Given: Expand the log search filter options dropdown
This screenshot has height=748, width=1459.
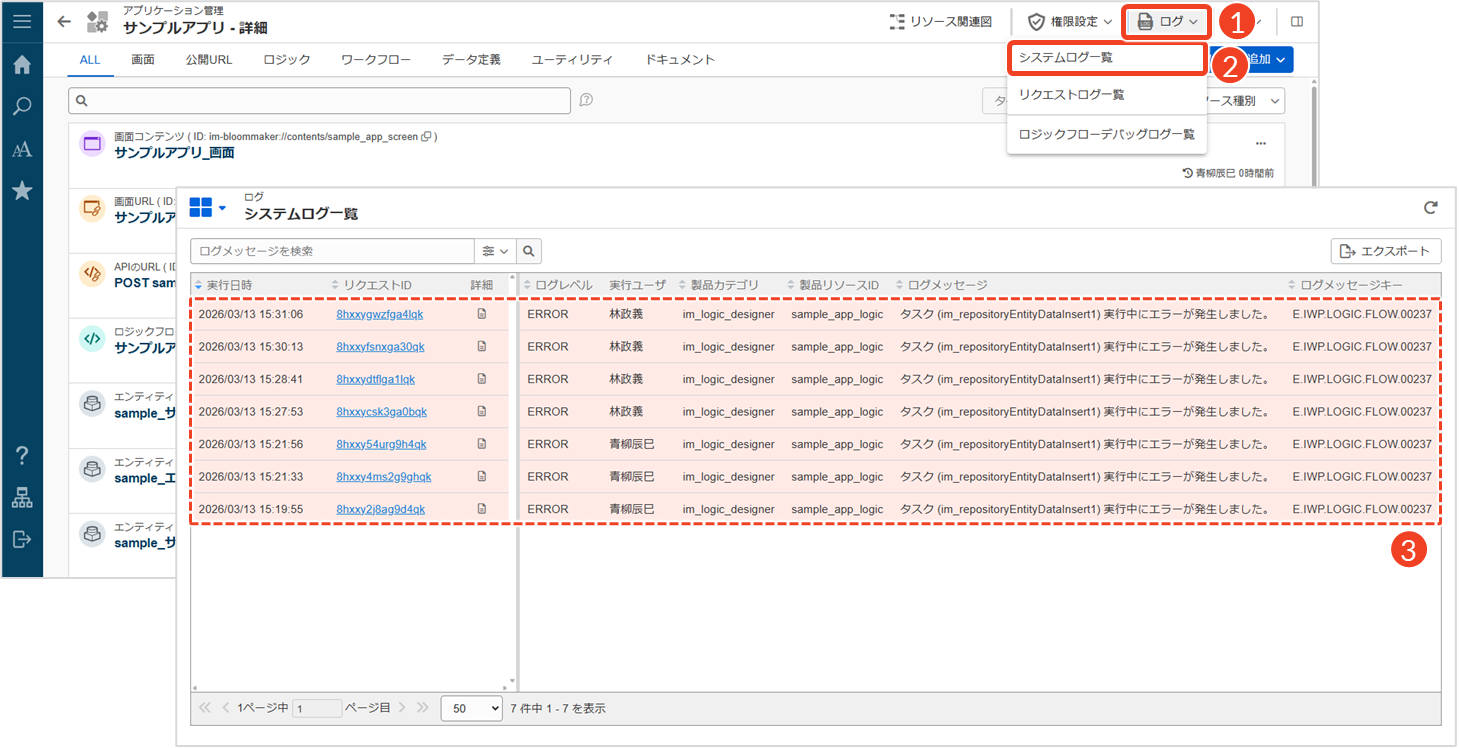Looking at the screenshot, I should (495, 251).
